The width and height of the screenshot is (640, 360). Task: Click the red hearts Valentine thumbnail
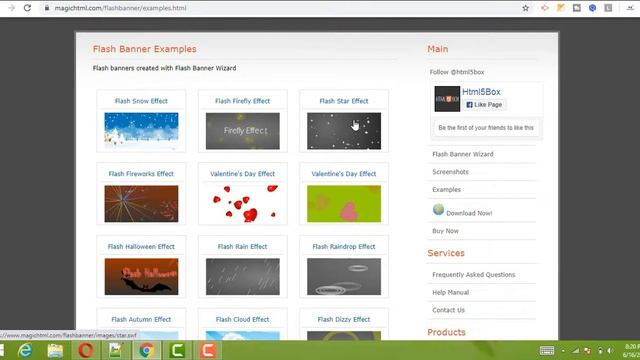[242, 204]
